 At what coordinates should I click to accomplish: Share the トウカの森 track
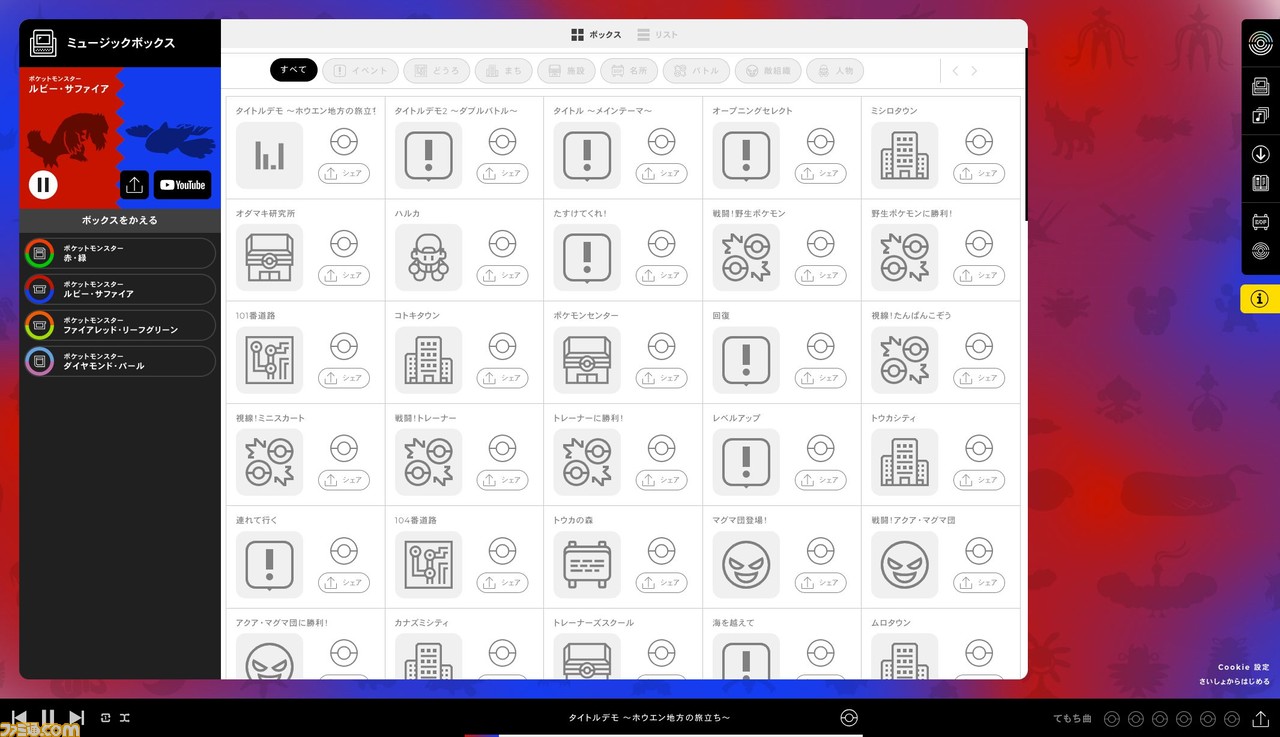coord(661,582)
